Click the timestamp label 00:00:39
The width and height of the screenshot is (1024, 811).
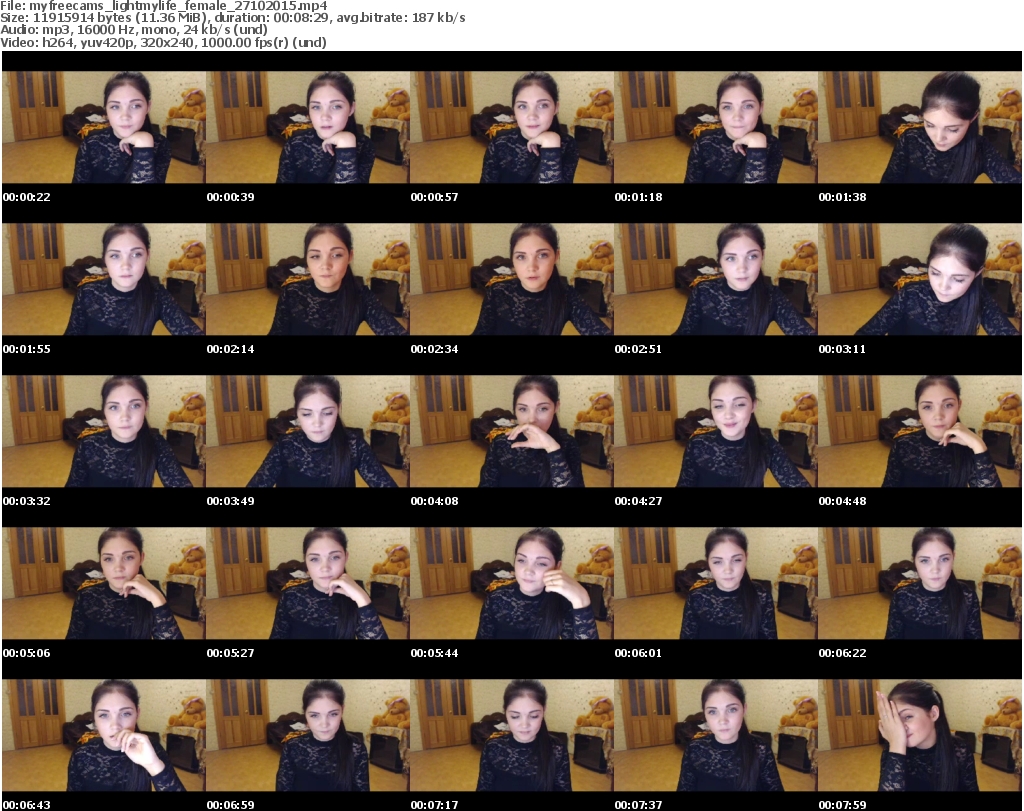(231, 197)
